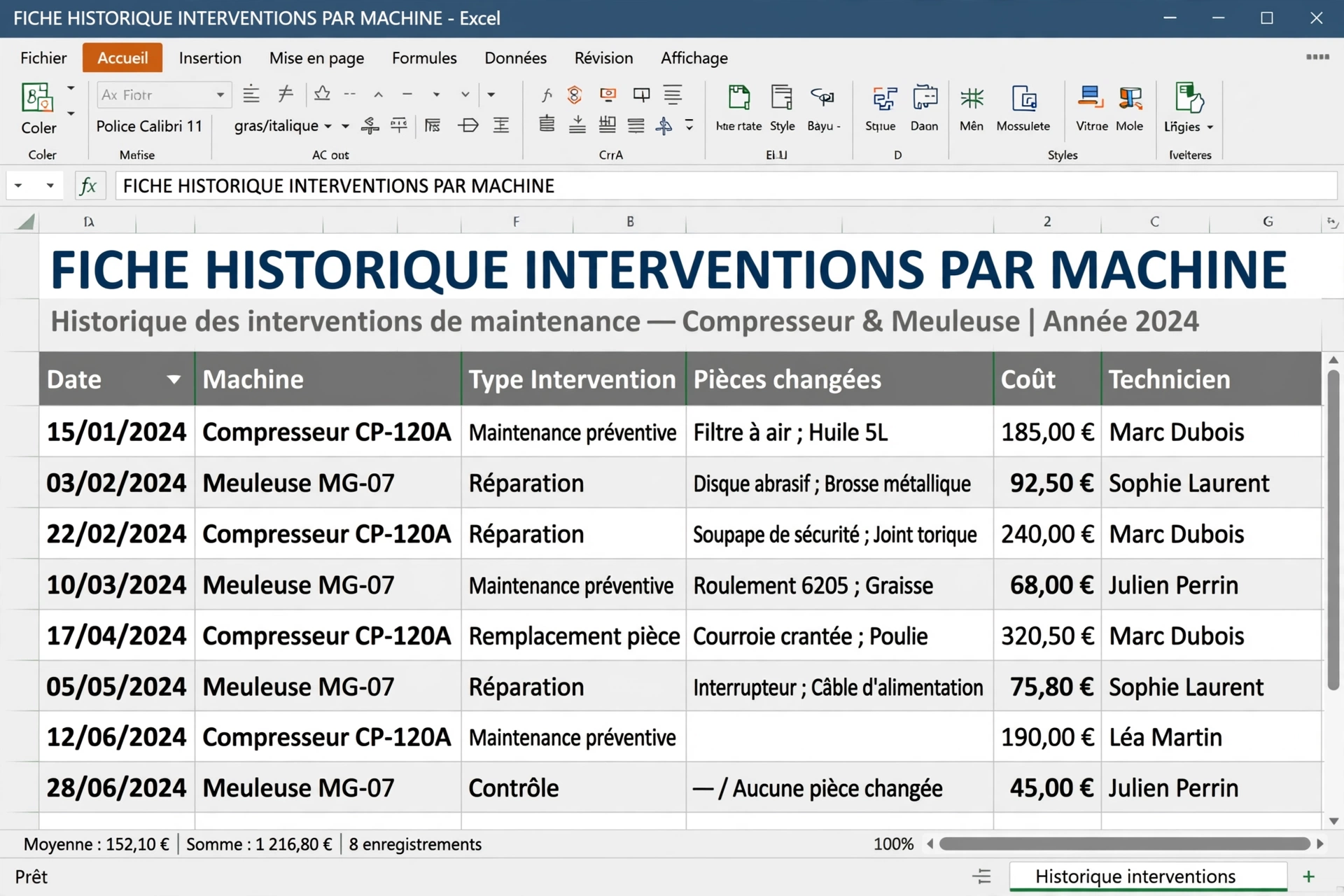Screen dimensions: 1344x896
Task: Click the centered lines icon in CrA group
Action: [x=673, y=94]
